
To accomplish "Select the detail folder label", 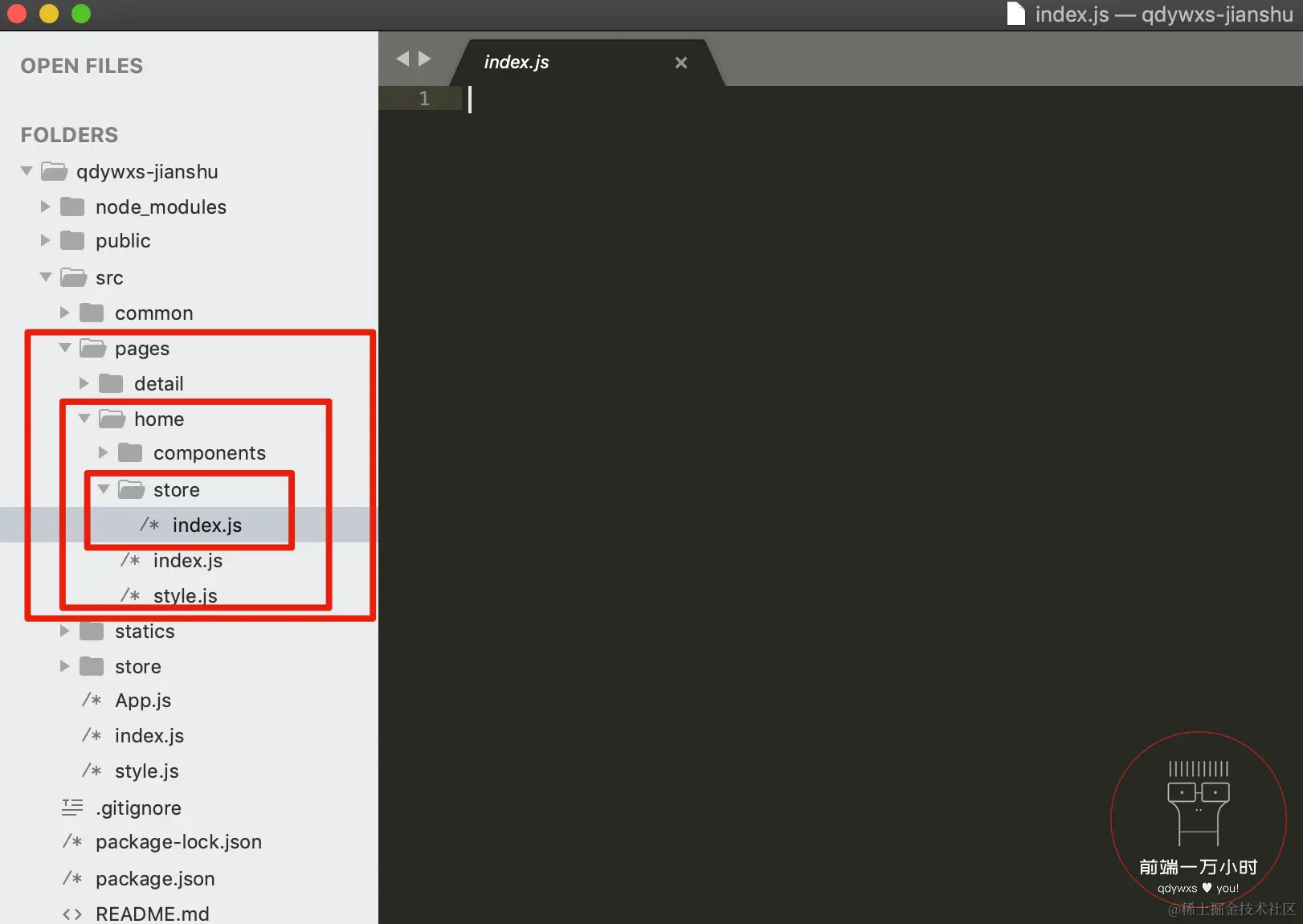I will [x=159, y=383].
